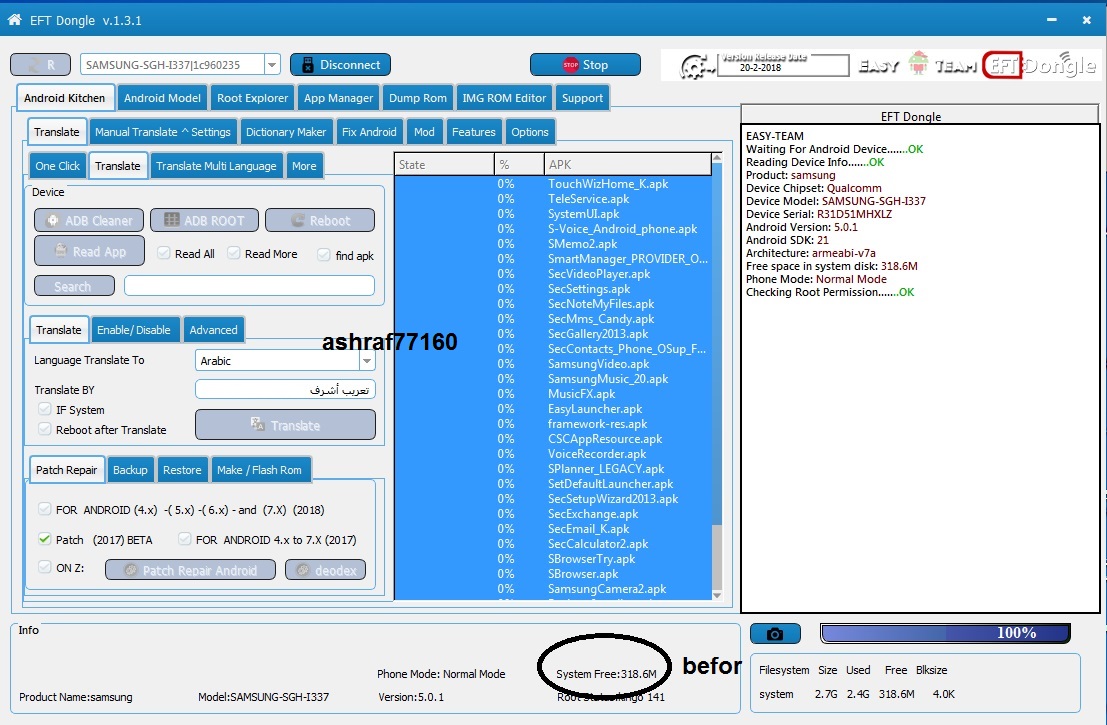Image resolution: width=1107 pixels, height=725 pixels.
Task: Click Patch Repair Android button
Action: [x=191, y=570]
